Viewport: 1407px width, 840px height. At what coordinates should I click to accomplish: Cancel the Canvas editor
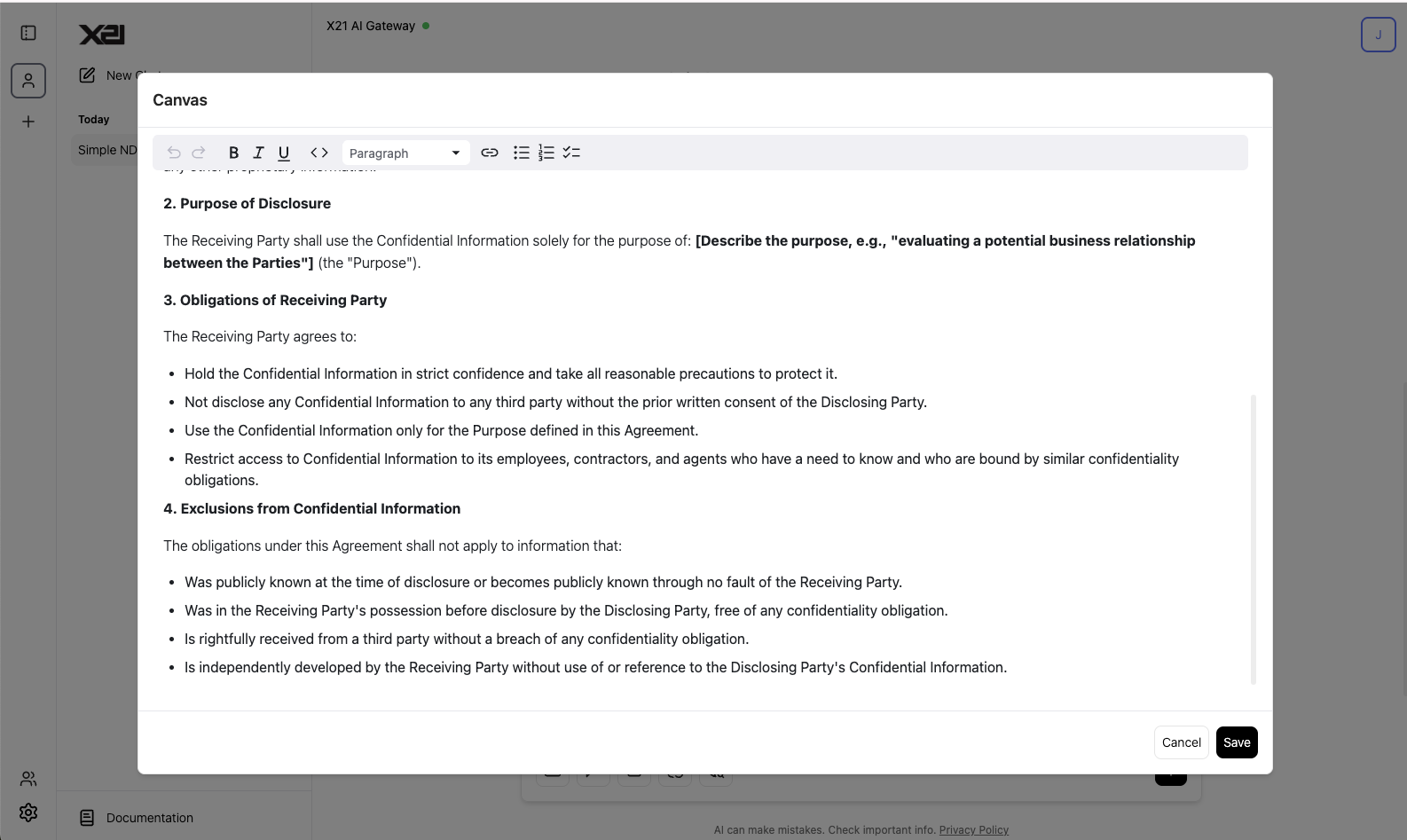pos(1181,742)
